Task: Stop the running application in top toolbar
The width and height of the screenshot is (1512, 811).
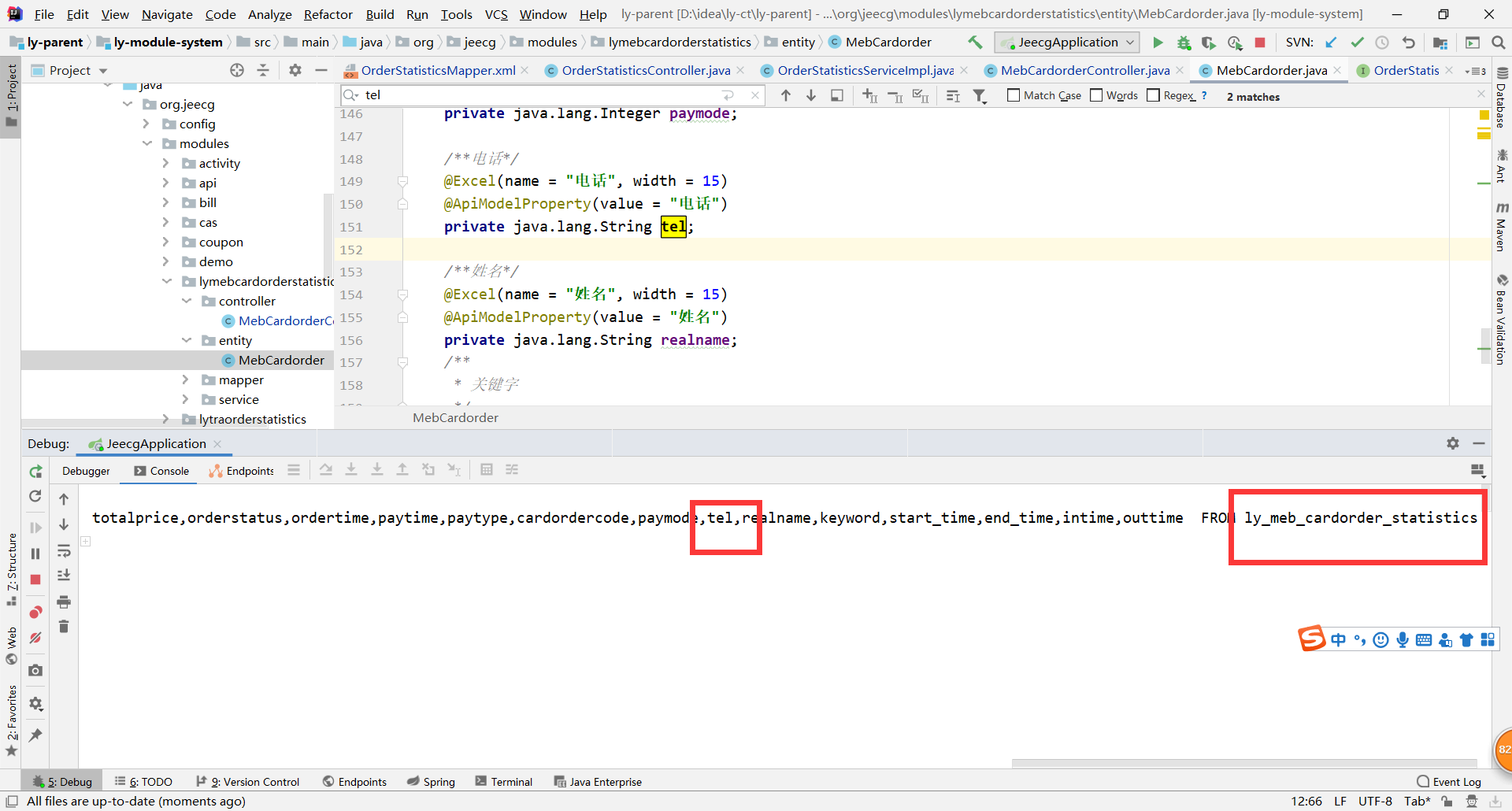Action: point(1260,43)
